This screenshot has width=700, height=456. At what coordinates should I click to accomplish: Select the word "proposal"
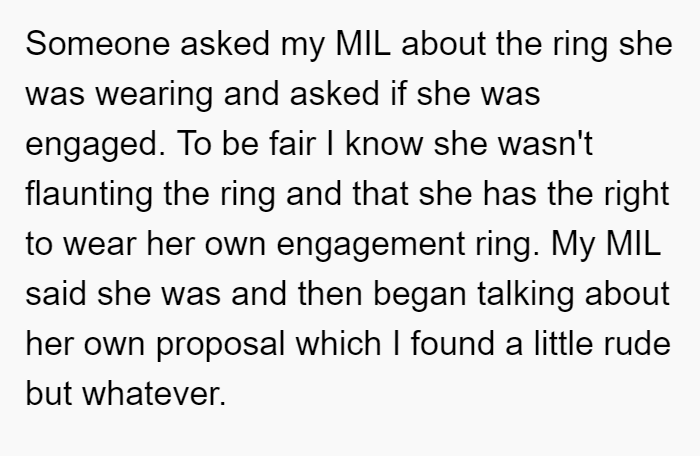tap(221, 344)
